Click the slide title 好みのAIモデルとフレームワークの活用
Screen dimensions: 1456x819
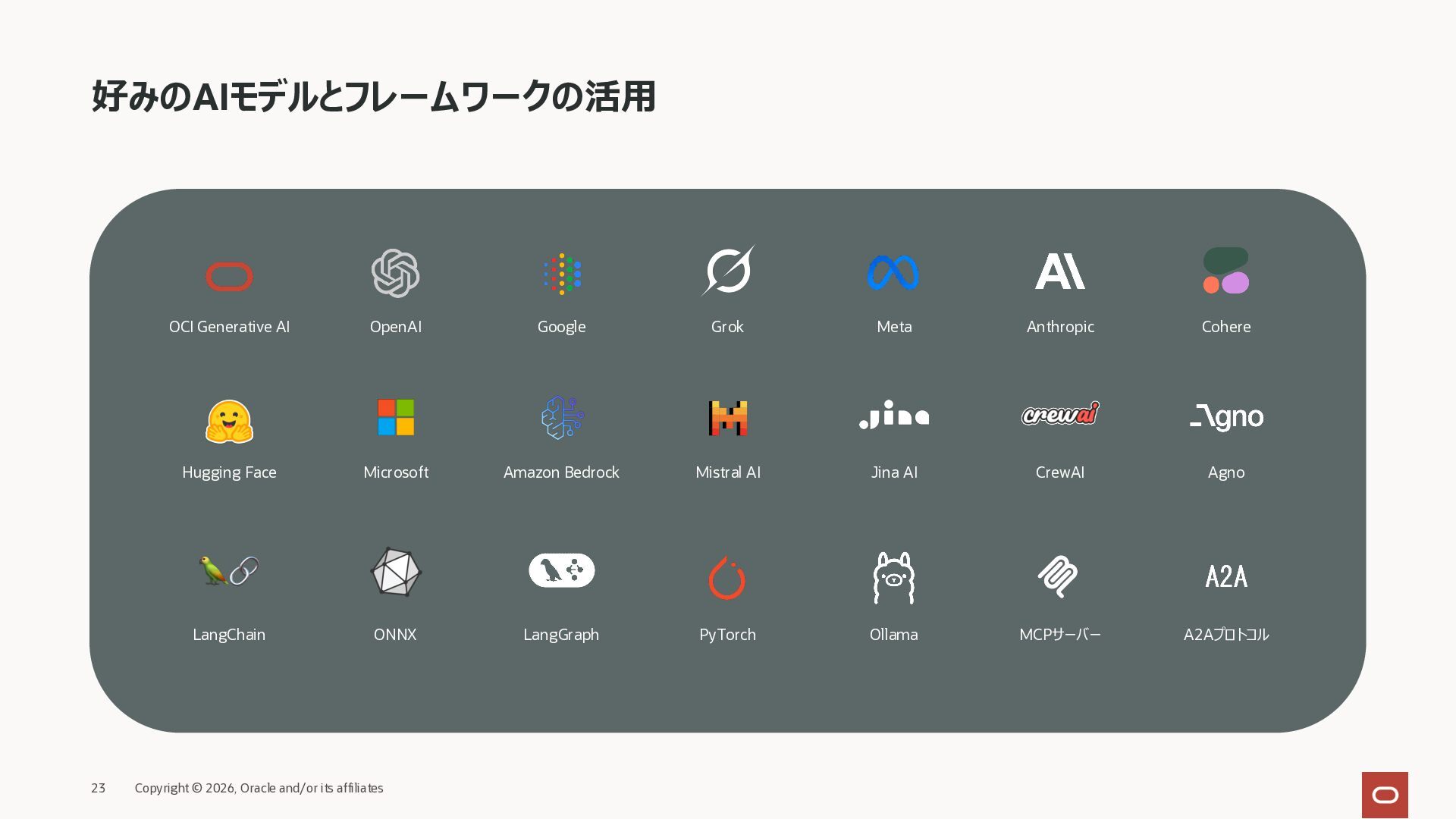pyautogui.click(x=374, y=97)
